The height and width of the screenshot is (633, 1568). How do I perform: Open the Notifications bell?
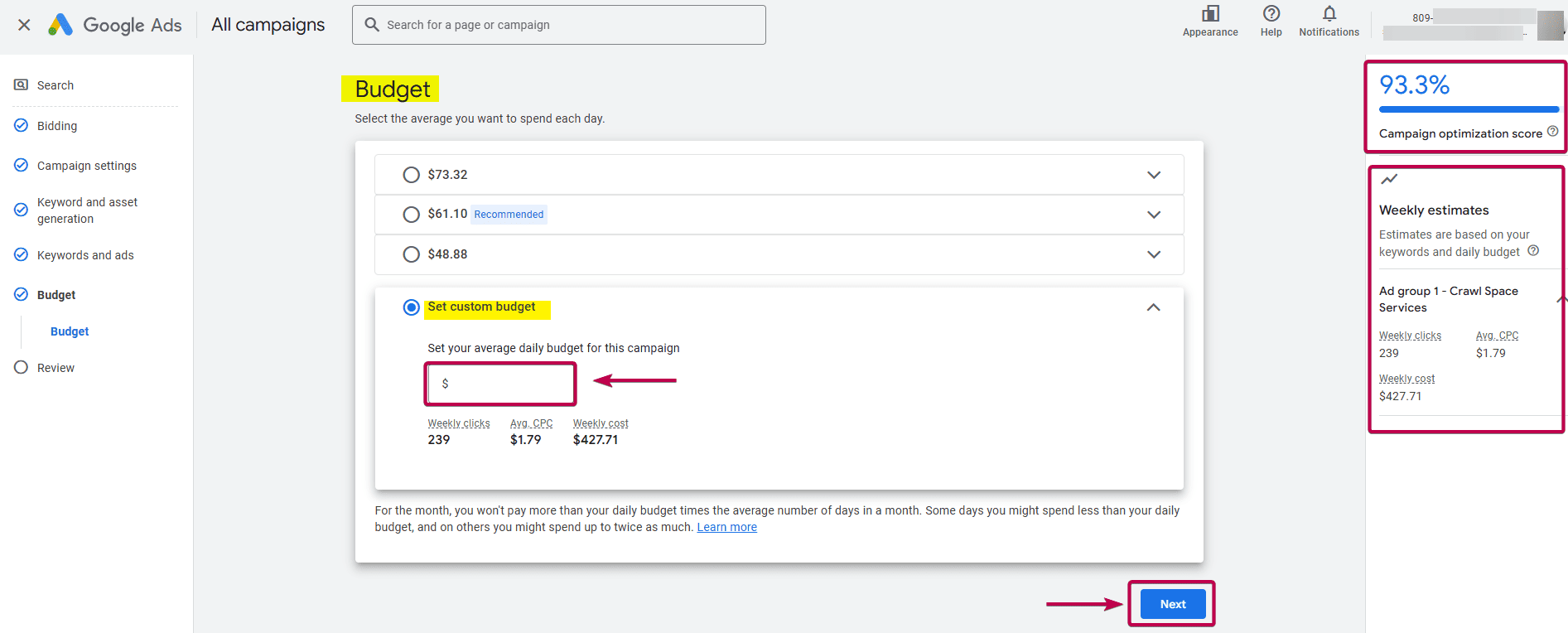(x=1329, y=14)
